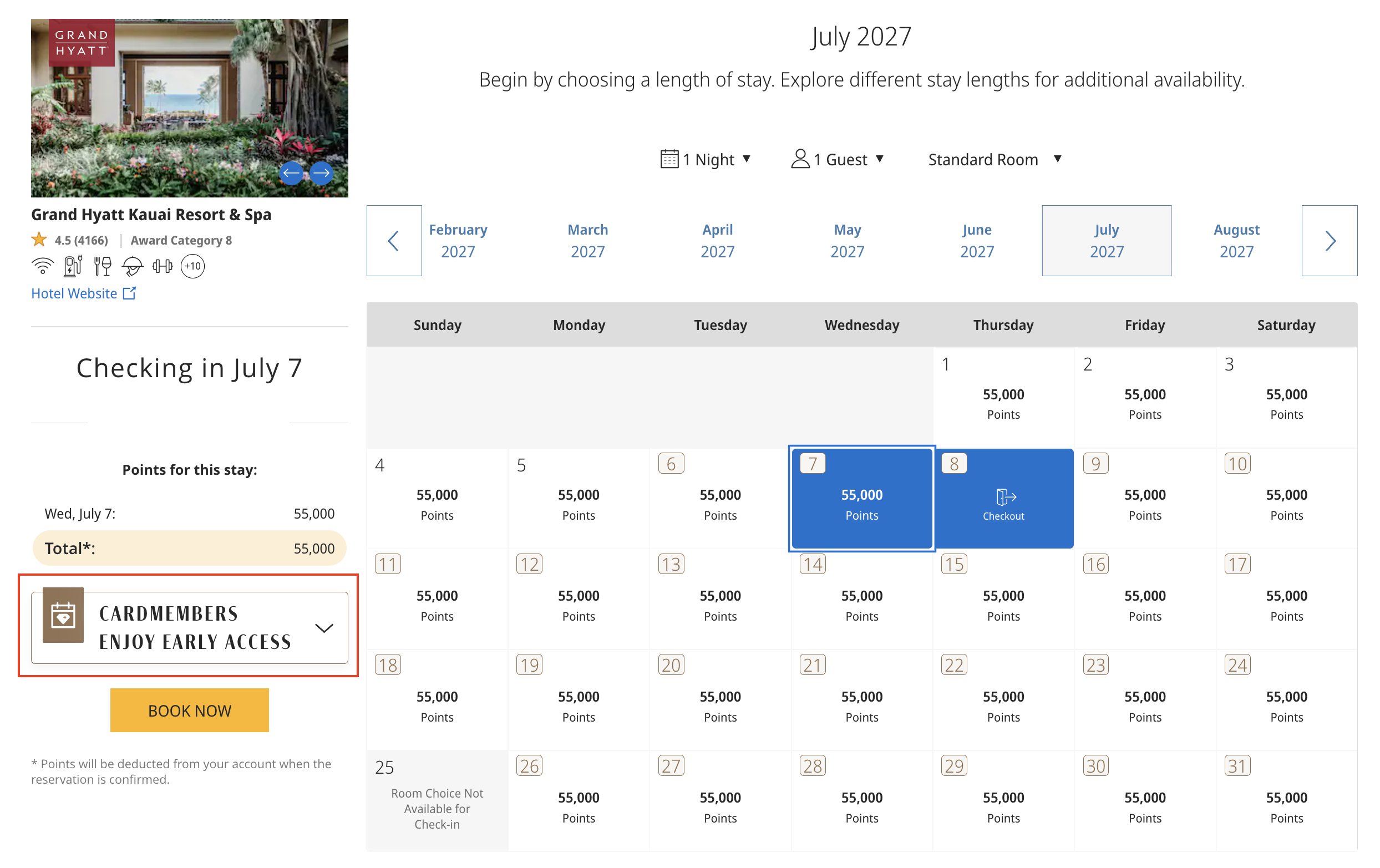Click the restaurant dining amenity icon
The image size is (1380, 868).
pos(103,266)
